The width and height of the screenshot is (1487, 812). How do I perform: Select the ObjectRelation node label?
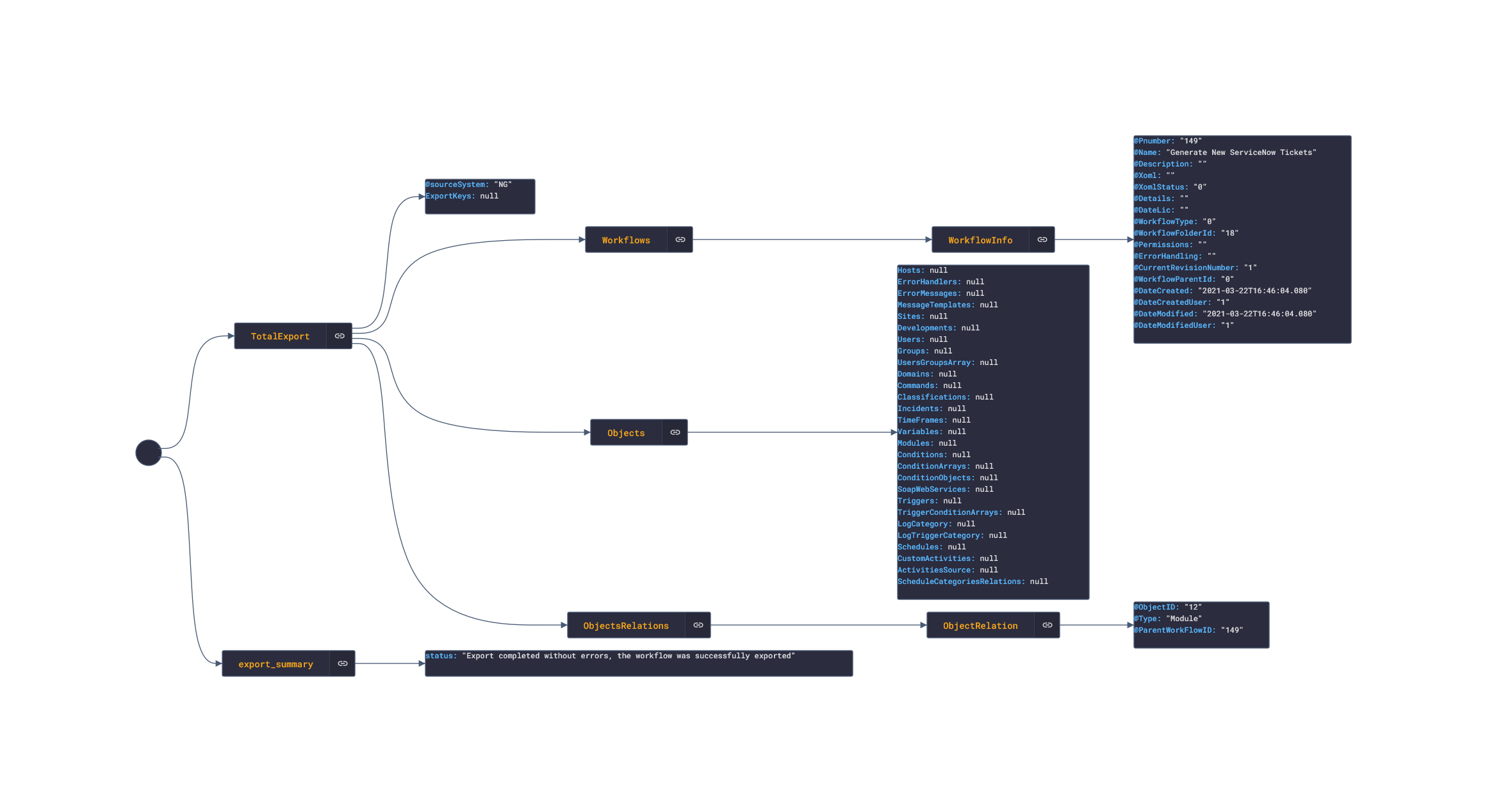(980, 626)
